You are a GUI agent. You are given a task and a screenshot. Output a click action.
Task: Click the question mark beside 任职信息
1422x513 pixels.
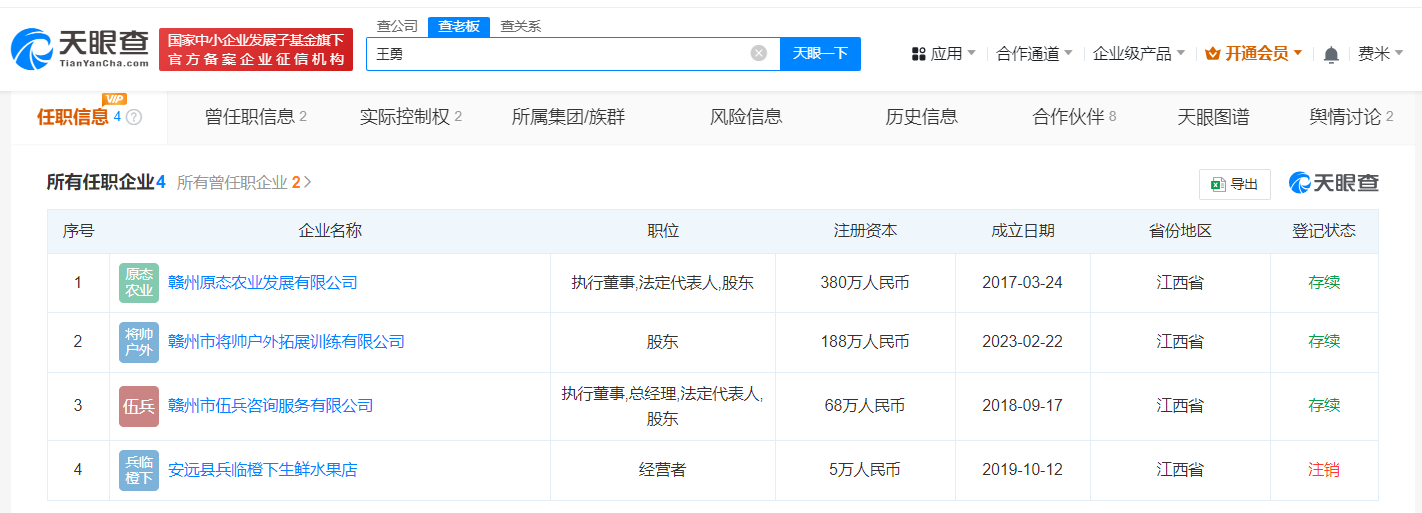click(134, 117)
